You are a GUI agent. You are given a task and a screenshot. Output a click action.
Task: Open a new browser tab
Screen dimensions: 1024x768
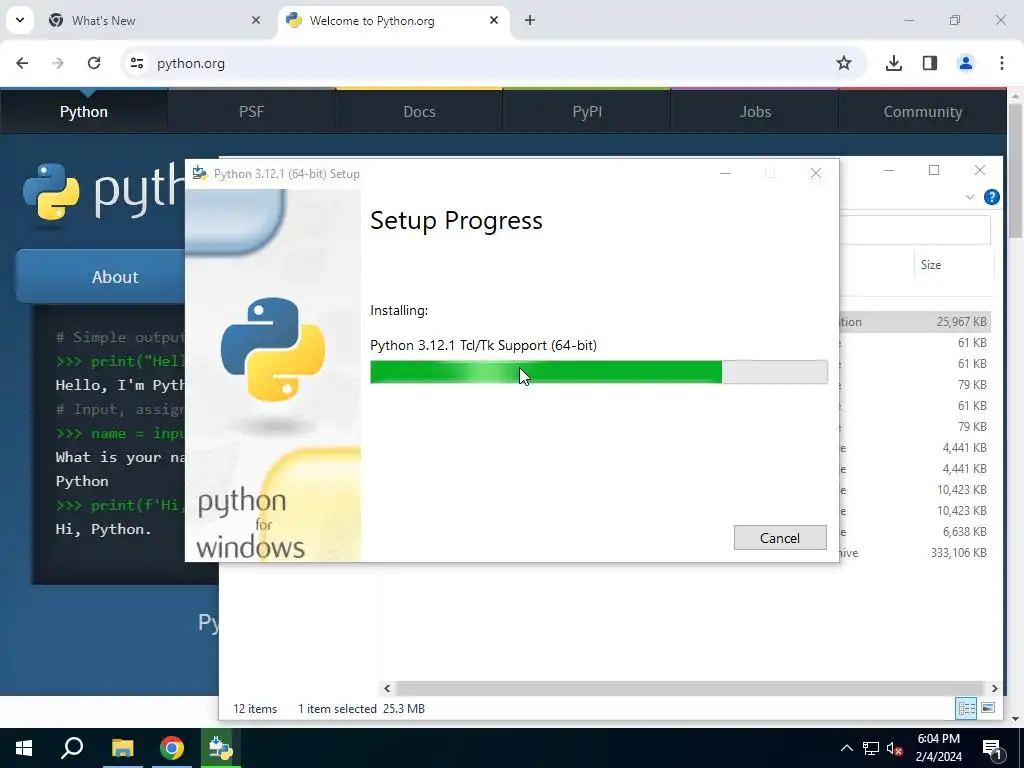point(530,20)
